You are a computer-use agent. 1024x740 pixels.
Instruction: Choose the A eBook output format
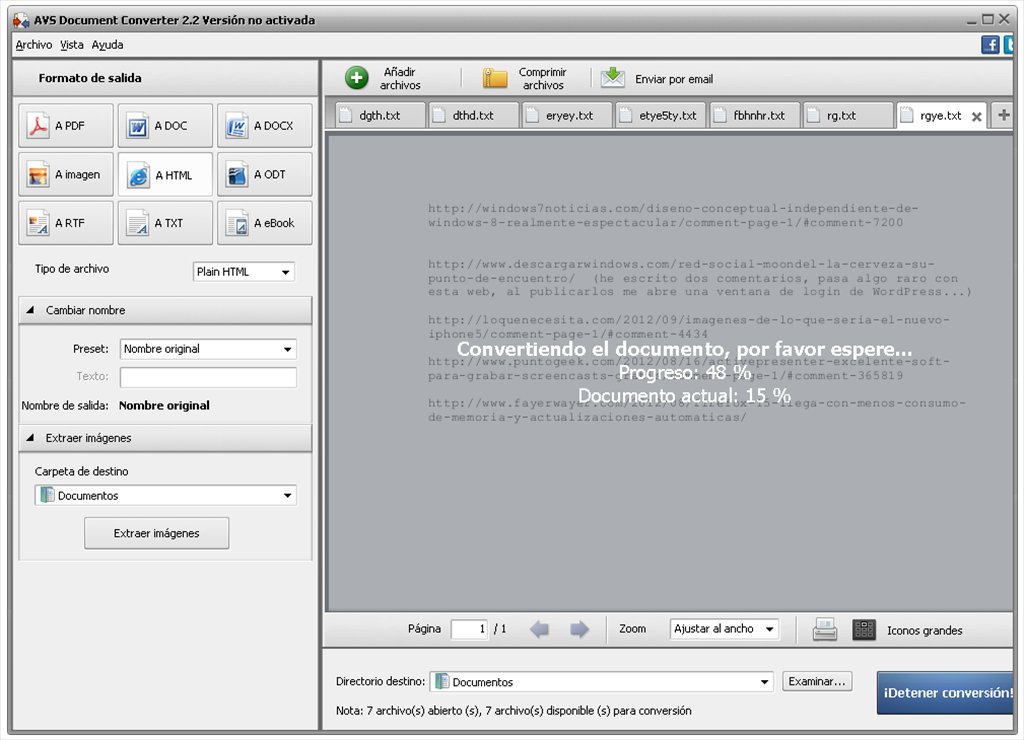coord(264,223)
